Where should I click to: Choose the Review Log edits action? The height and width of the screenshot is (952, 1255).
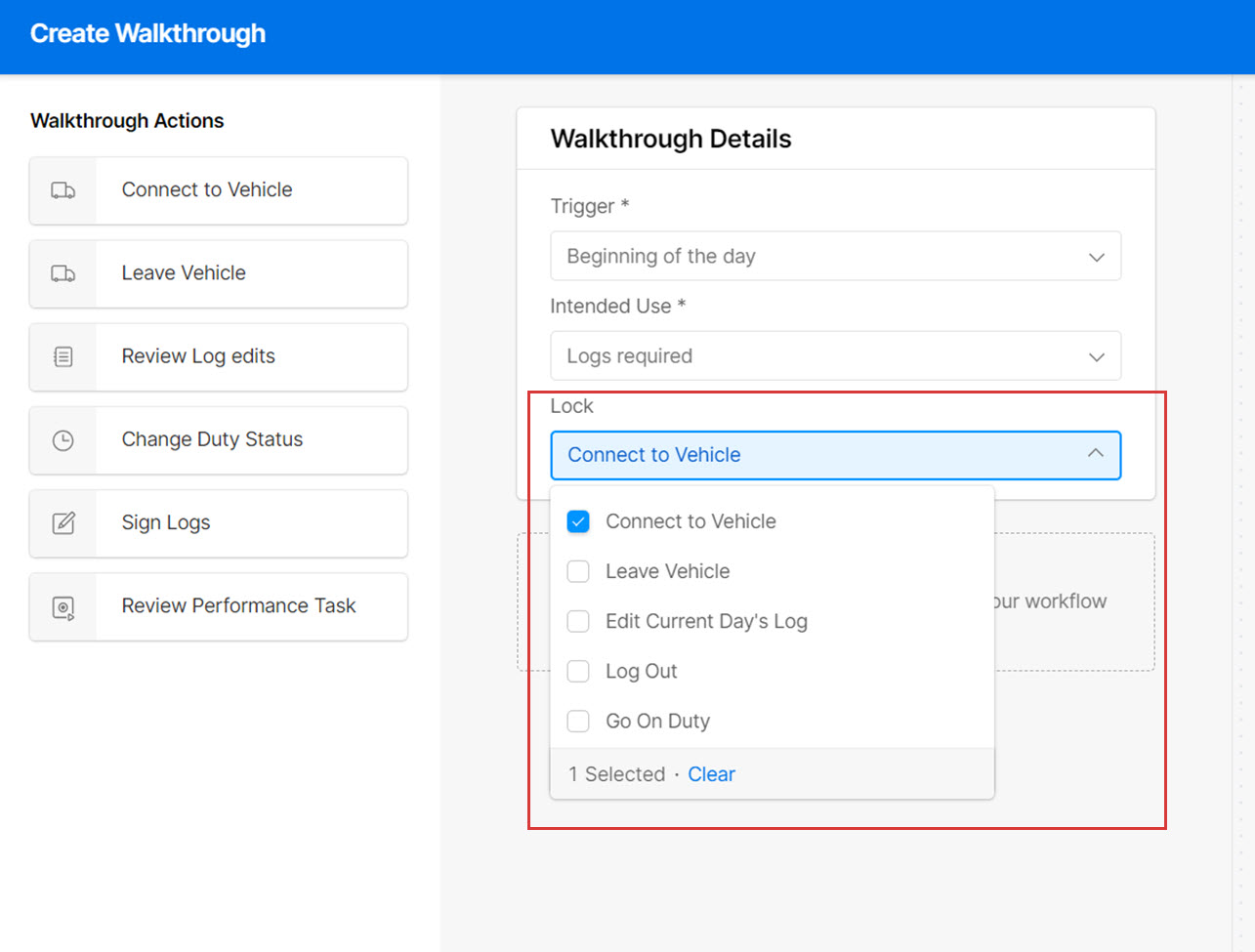219,356
